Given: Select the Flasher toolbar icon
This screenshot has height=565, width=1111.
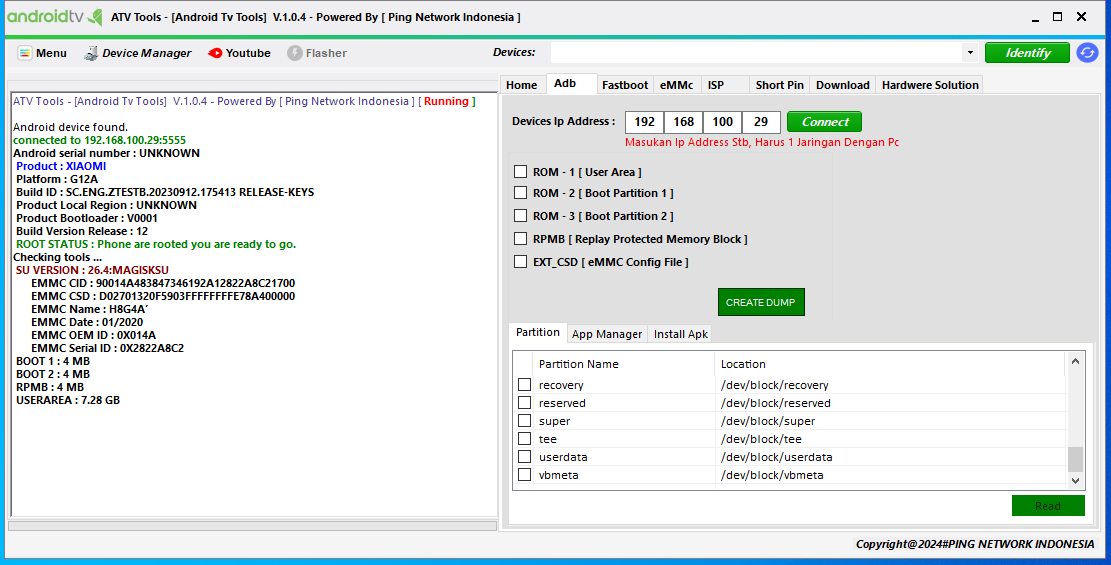Looking at the screenshot, I should [x=295, y=53].
